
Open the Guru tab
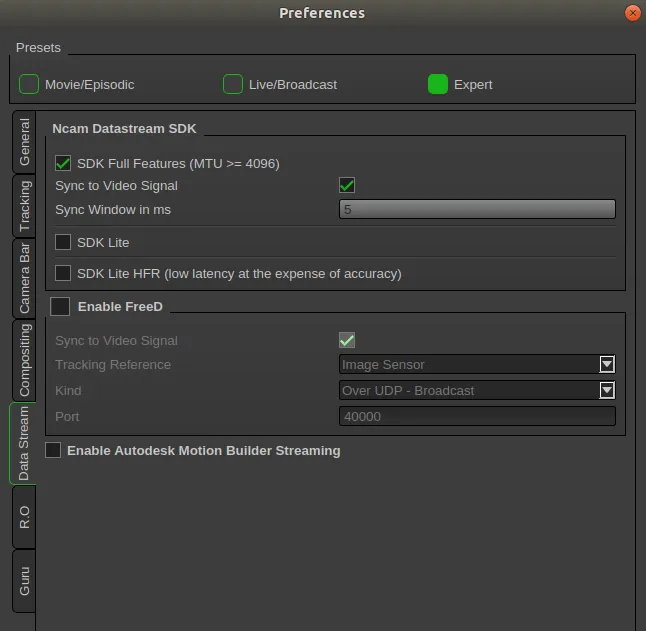(x=24, y=581)
